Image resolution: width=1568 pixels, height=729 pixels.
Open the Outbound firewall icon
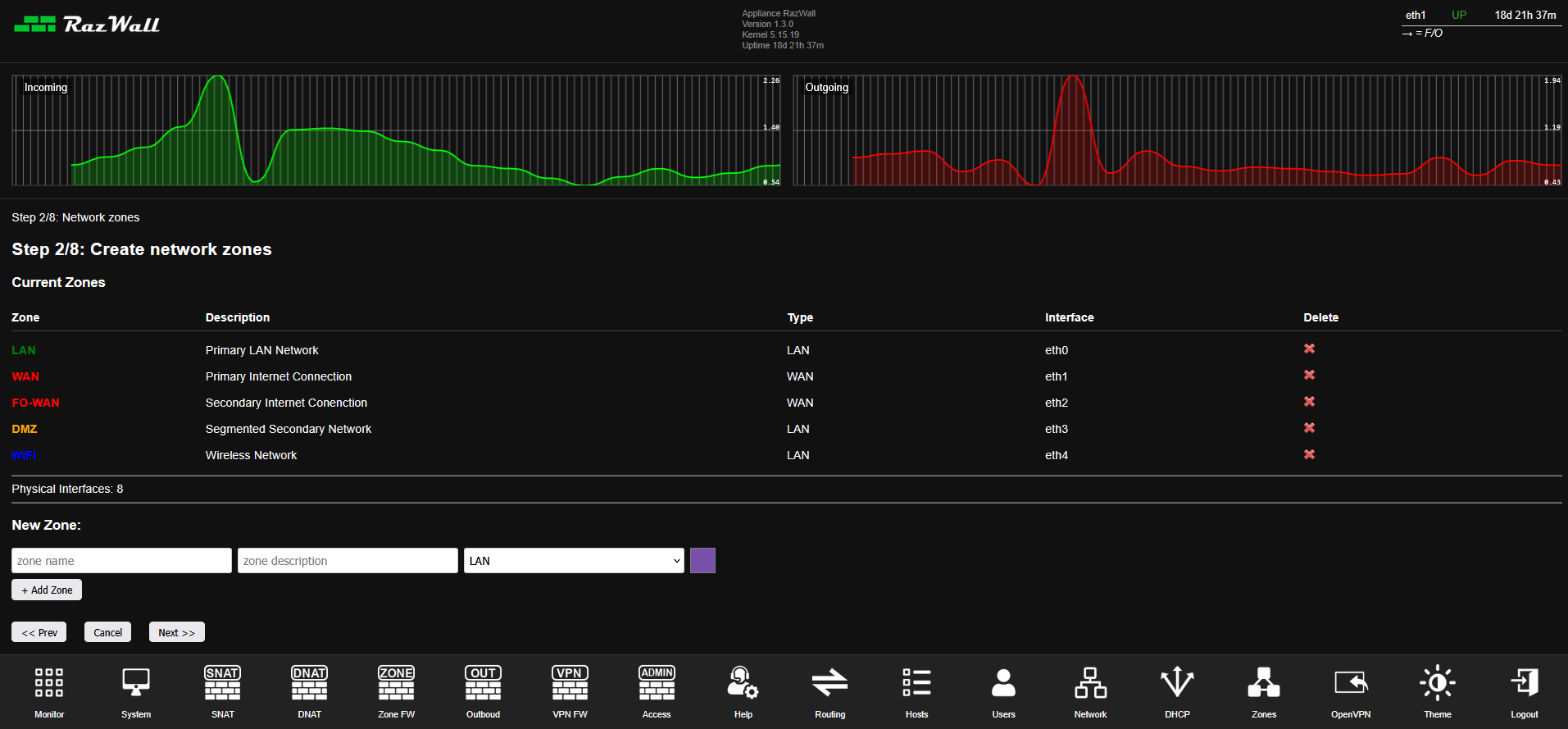(x=484, y=683)
